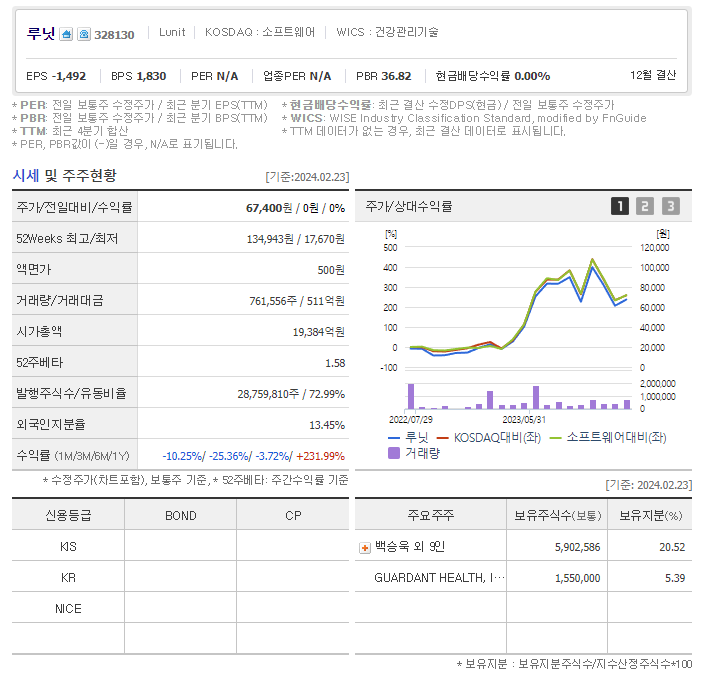Select the 52주베타 1.58 value

tap(335, 363)
